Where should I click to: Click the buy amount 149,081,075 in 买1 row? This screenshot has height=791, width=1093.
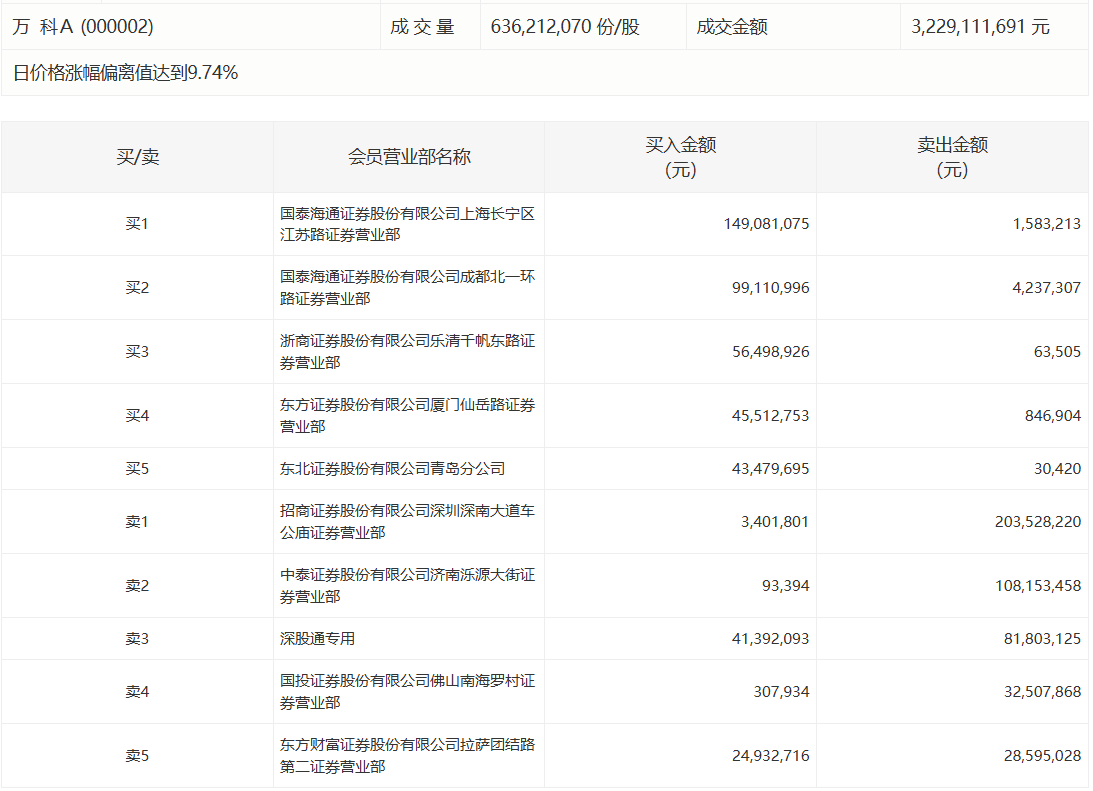tap(766, 224)
